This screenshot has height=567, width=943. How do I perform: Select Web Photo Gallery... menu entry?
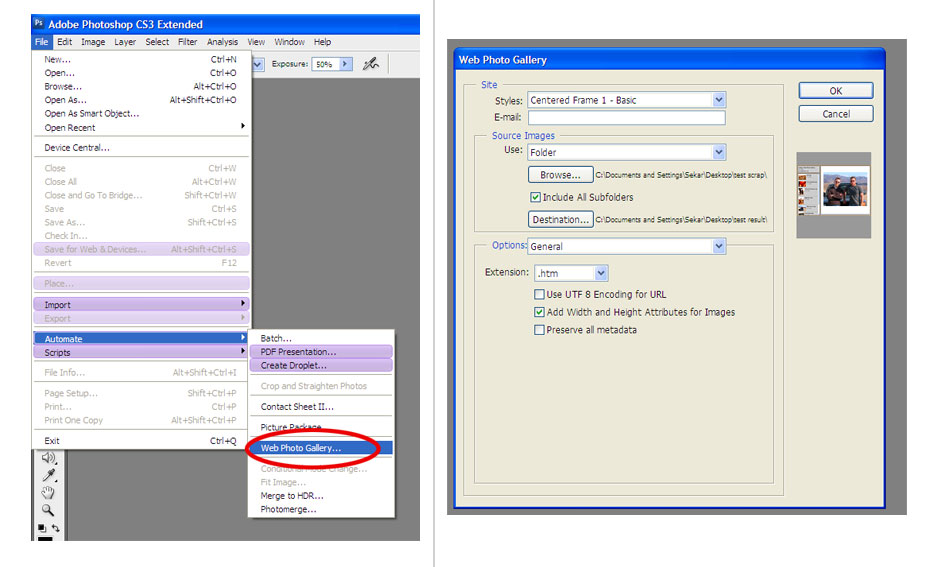coord(321,447)
